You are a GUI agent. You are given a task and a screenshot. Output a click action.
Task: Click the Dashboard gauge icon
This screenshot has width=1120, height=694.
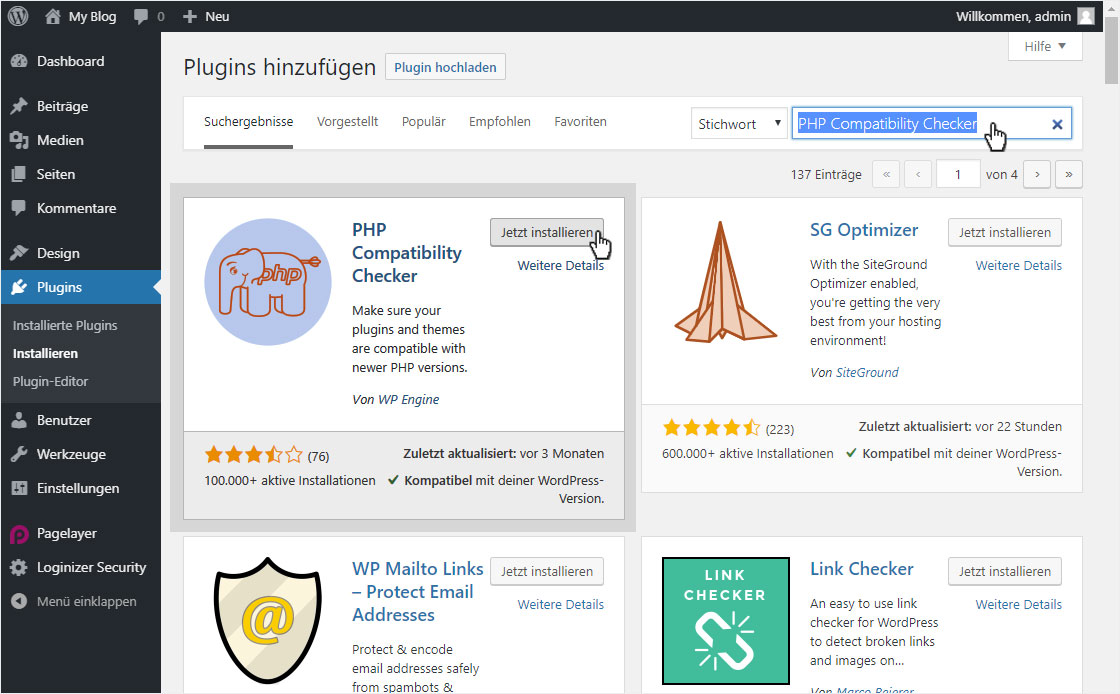point(19,61)
